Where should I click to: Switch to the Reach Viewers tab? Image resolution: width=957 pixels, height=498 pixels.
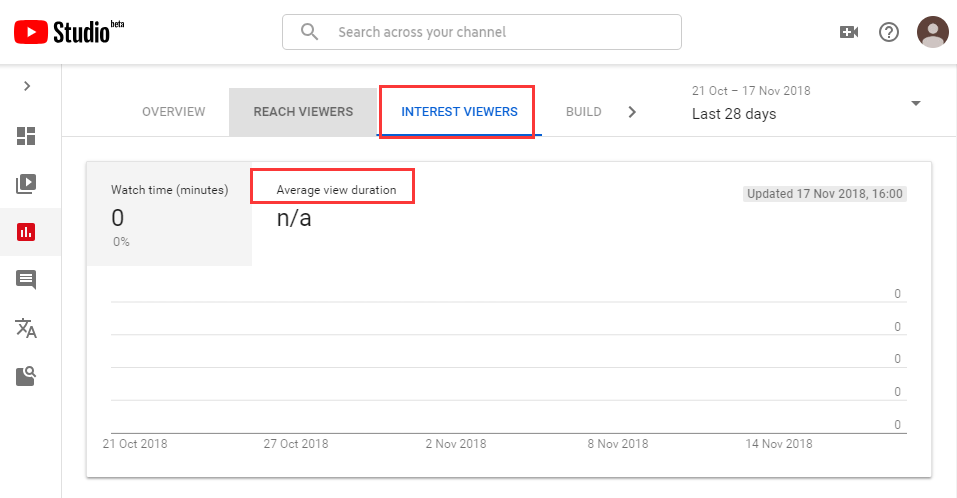[x=303, y=112]
